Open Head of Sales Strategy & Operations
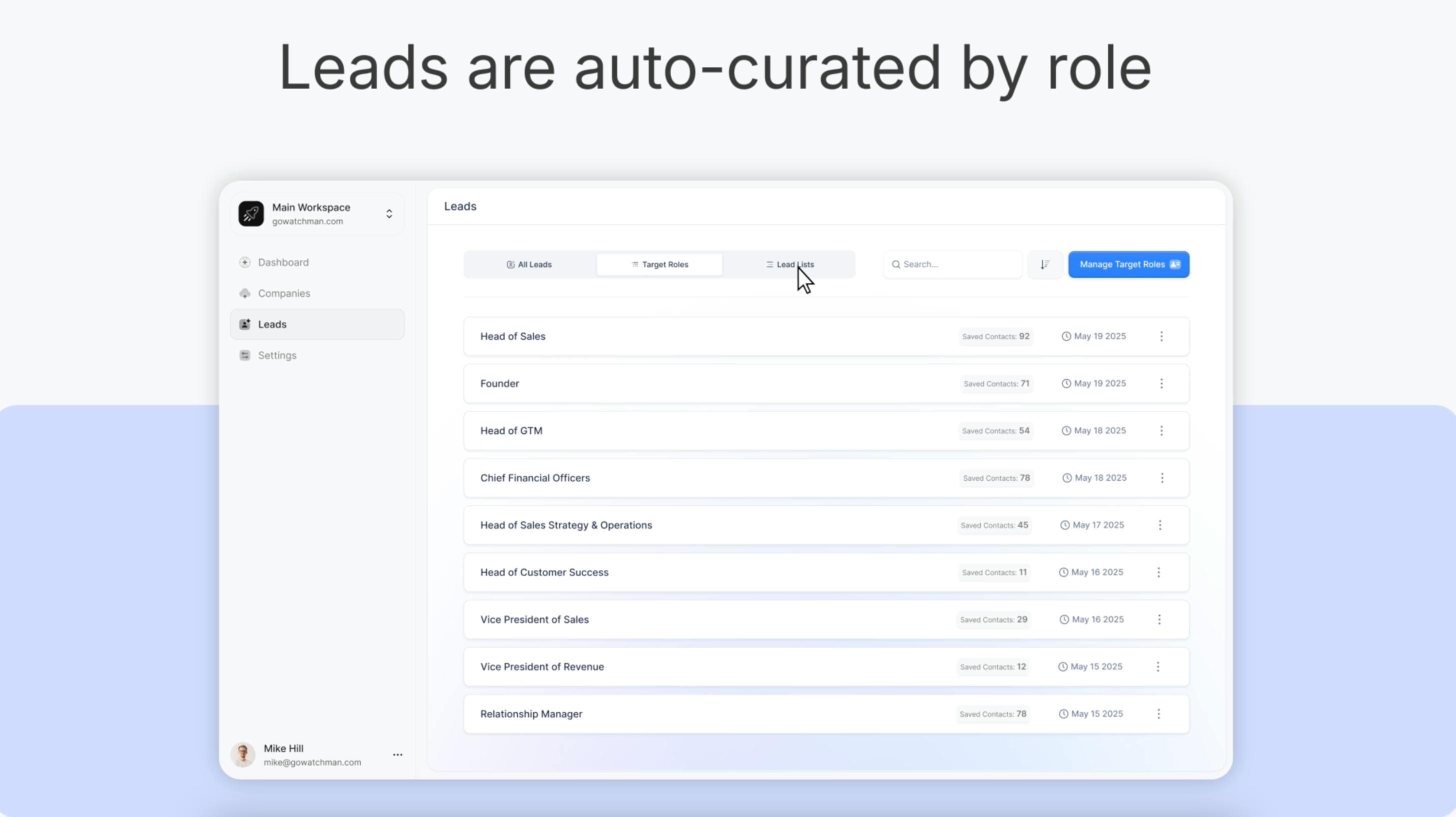This screenshot has height=817, width=1456. click(x=826, y=525)
